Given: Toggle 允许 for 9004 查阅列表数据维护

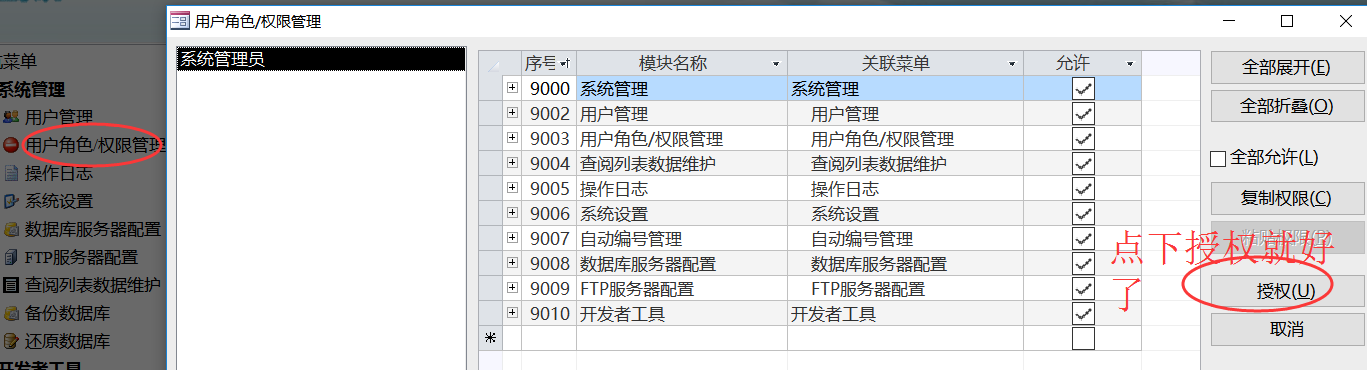Looking at the screenshot, I should click(1083, 164).
